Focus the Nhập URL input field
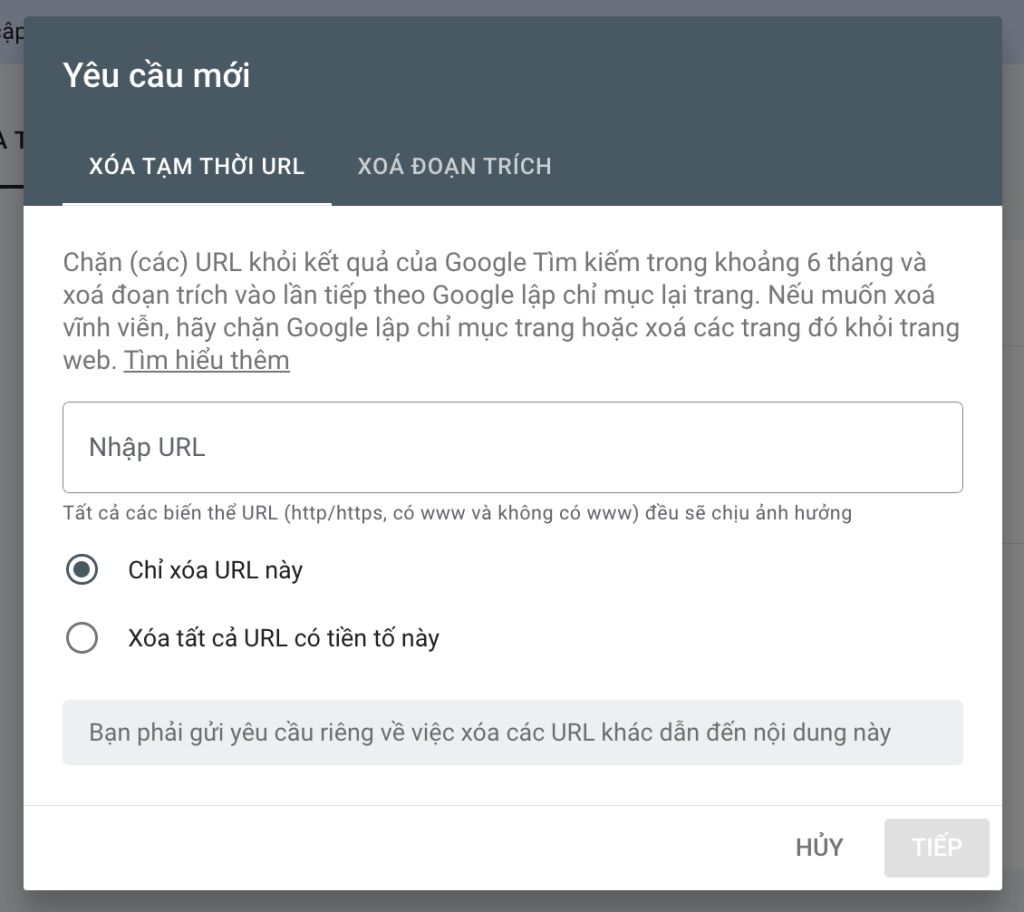The image size is (1024, 912). (x=513, y=448)
